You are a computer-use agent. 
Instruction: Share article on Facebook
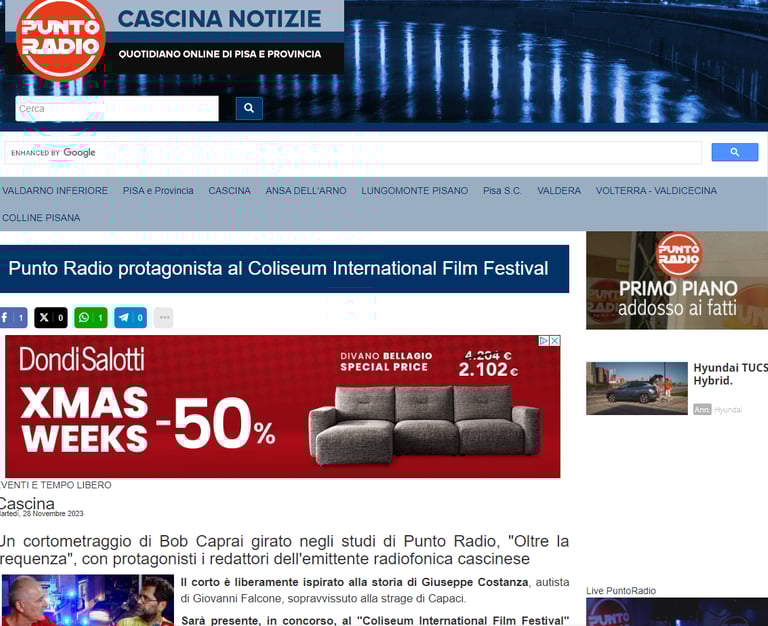[13, 318]
